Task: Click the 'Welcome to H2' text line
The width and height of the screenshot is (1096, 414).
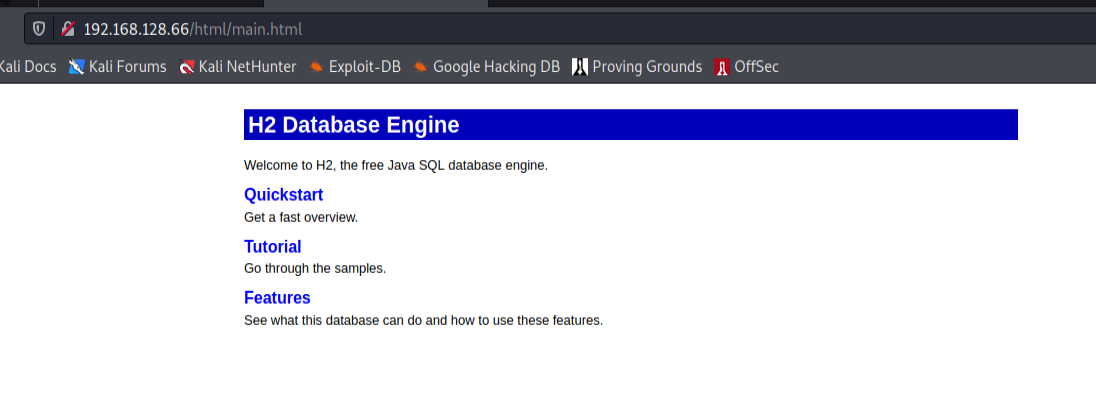Action: pos(396,166)
